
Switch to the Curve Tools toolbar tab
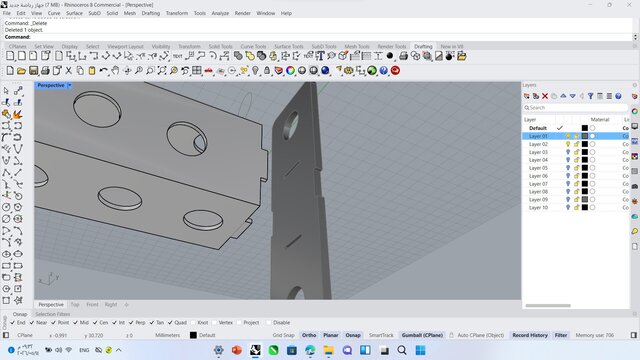point(253,47)
